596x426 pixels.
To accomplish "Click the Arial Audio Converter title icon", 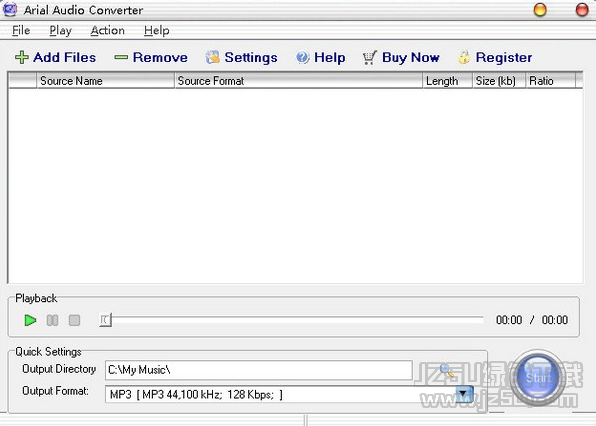I will click(10, 10).
